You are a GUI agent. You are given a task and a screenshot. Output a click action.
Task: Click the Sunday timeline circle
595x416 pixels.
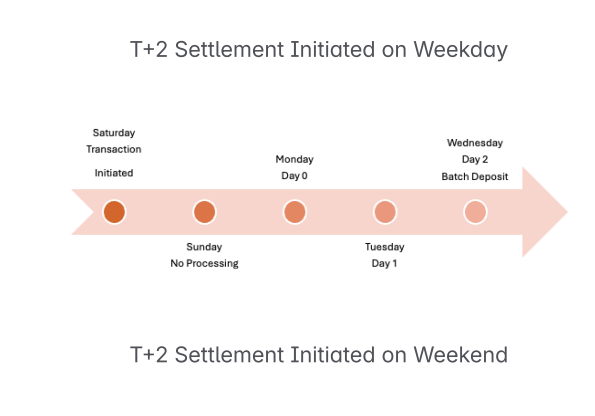(x=205, y=212)
